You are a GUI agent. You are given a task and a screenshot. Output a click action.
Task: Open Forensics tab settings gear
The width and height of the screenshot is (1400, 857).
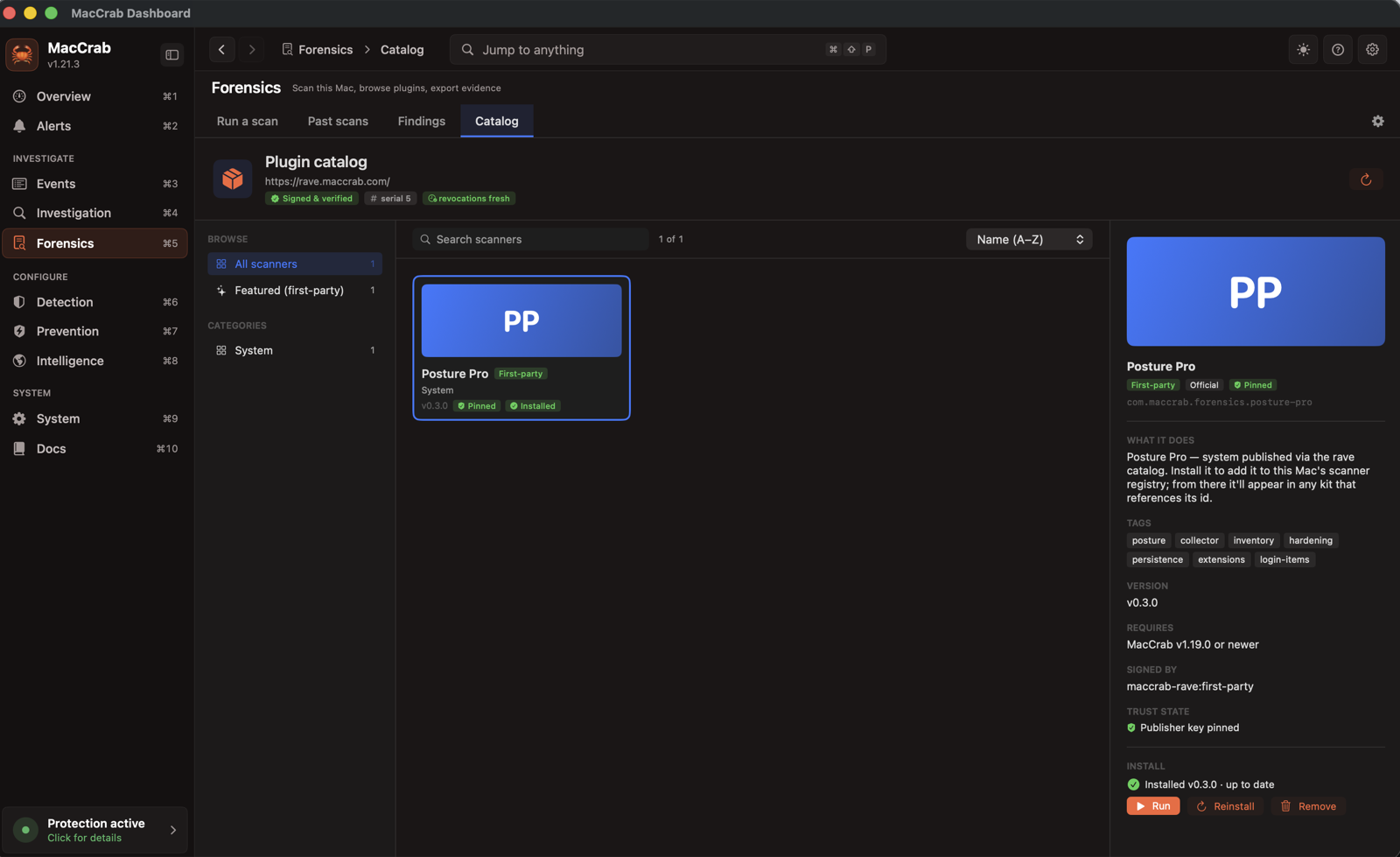tap(1378, 121)
